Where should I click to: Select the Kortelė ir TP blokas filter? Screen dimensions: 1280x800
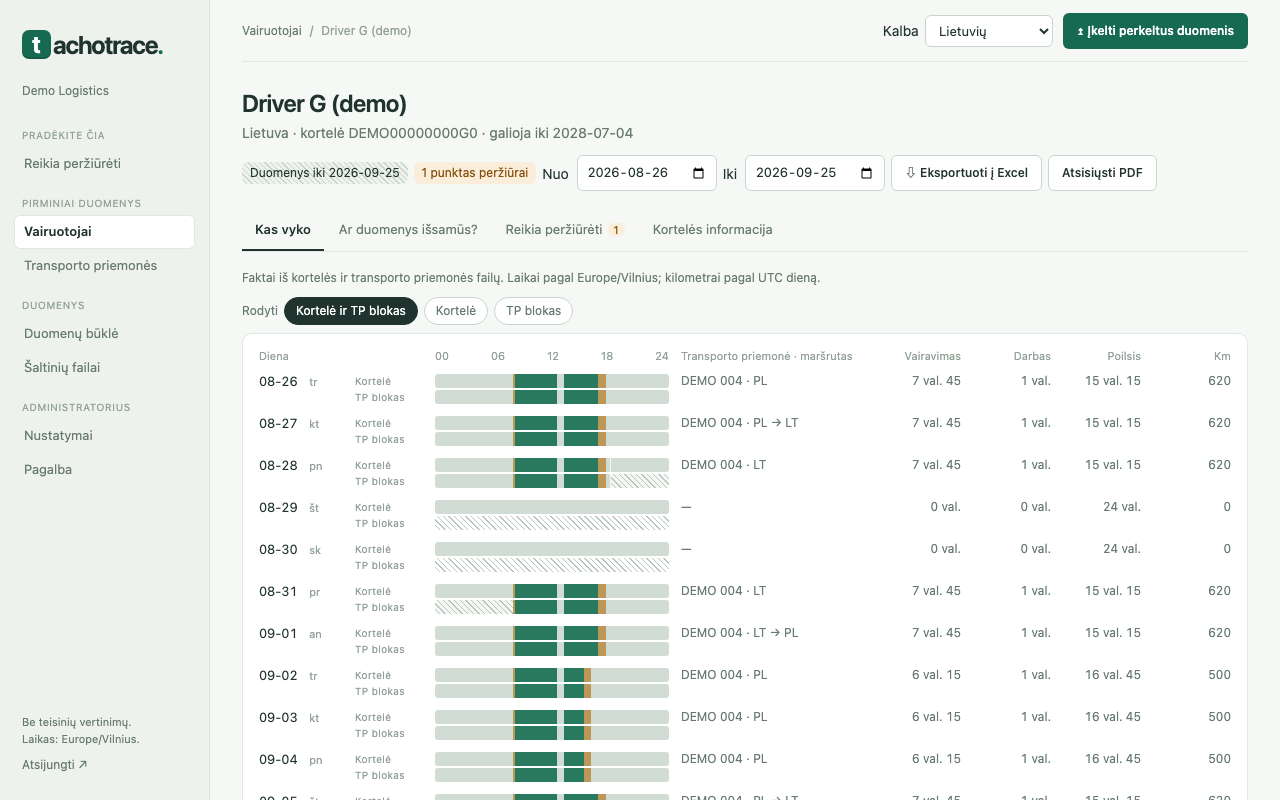[351, 311]
